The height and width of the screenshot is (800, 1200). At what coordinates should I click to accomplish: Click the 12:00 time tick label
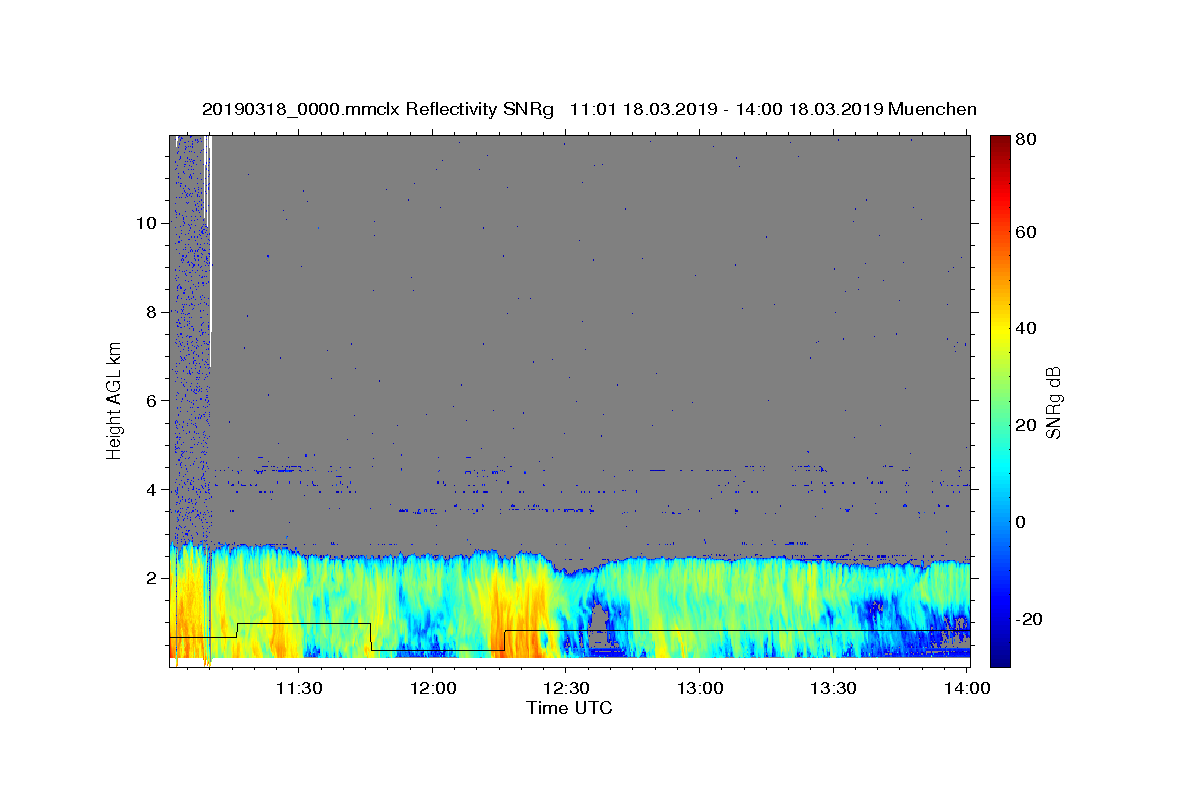433,688
